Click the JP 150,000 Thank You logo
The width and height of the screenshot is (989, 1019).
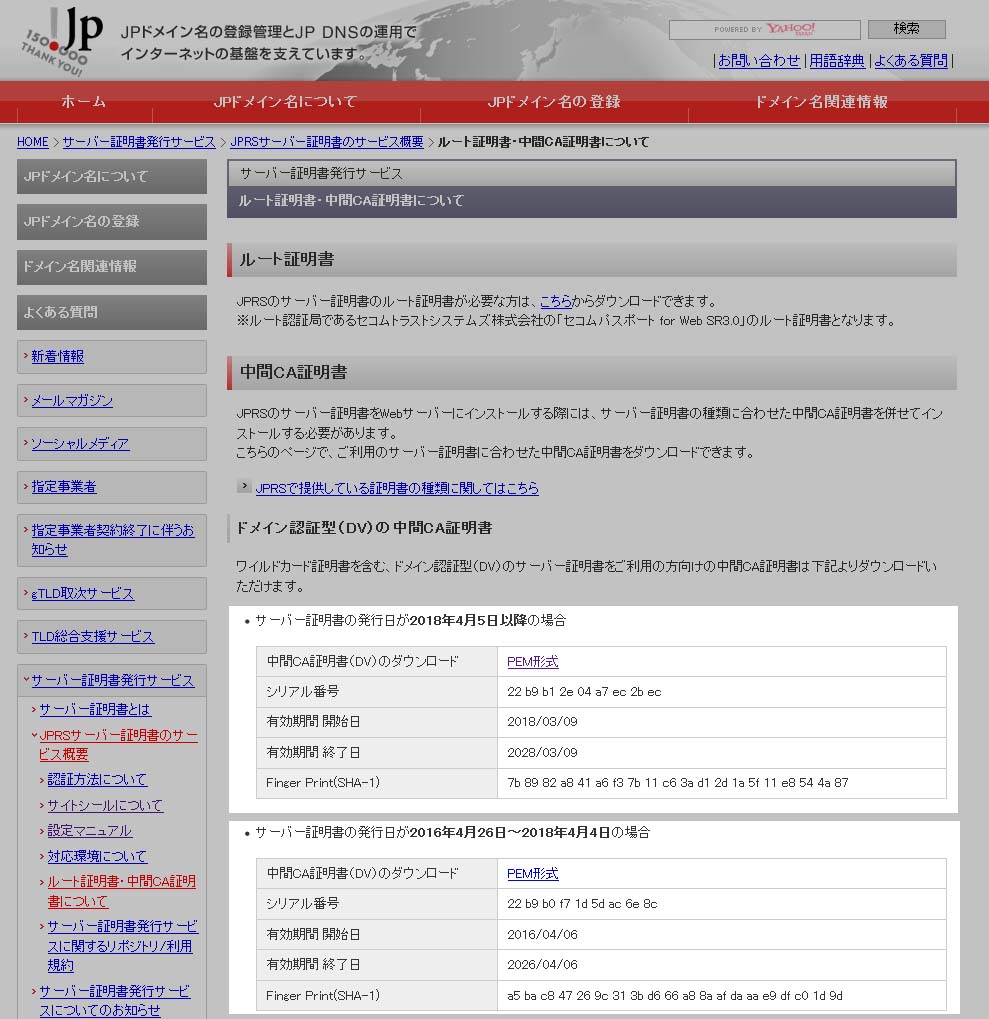pos(64,40)
